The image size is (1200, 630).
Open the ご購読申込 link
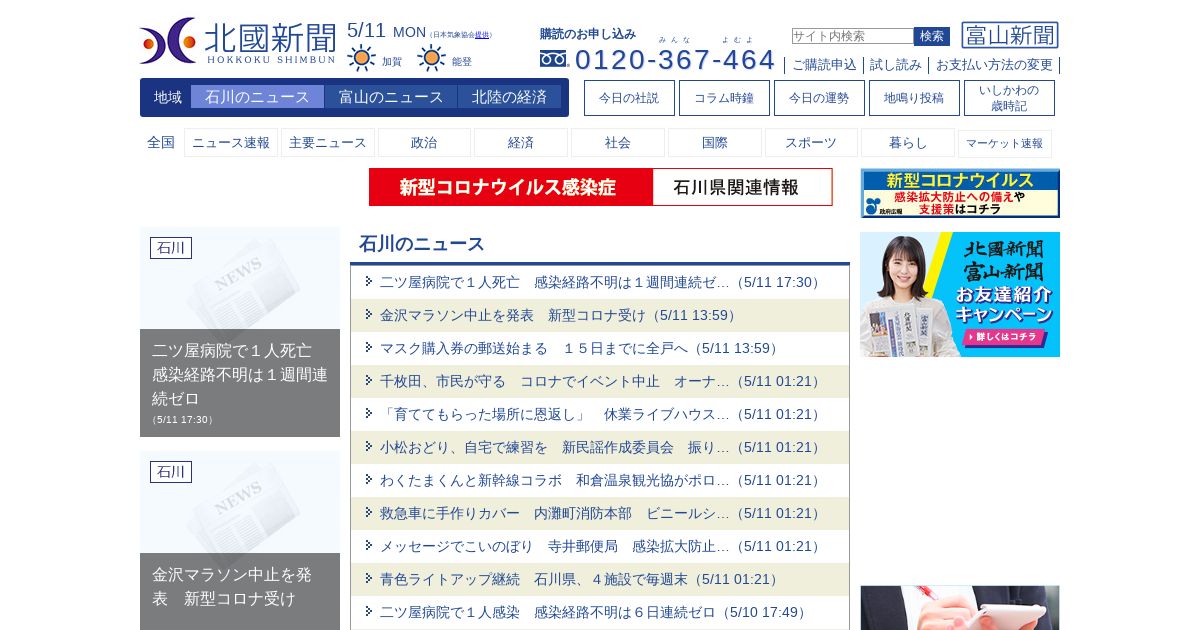(x=824, y=65)
